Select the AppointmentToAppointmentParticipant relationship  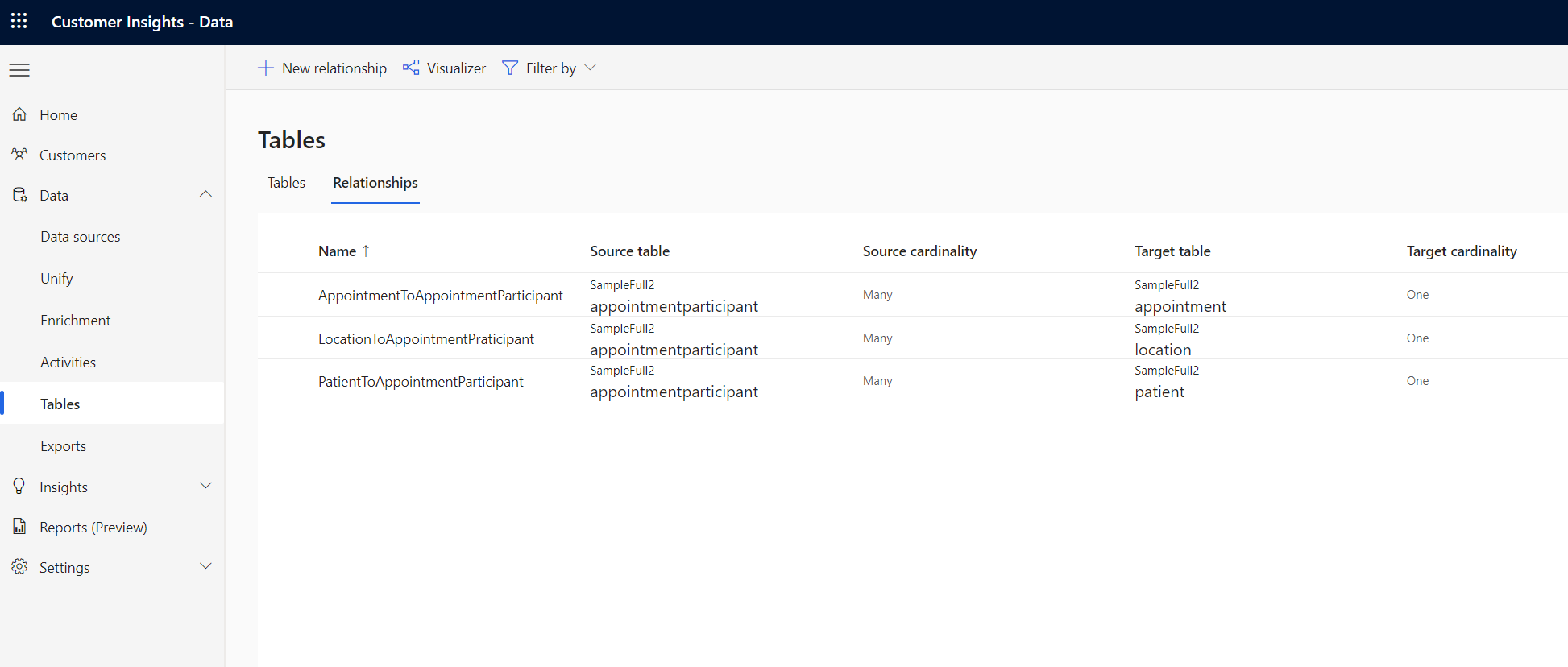coord(440,296)
